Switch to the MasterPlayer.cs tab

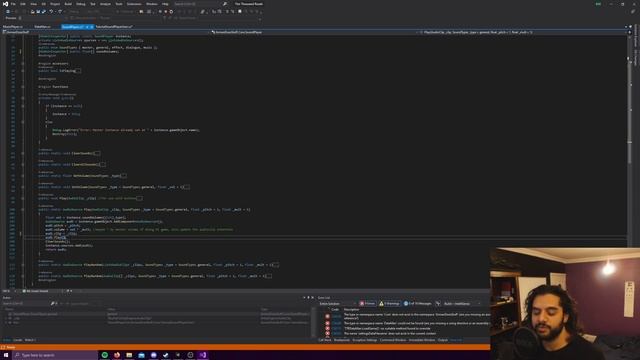click(13, 27)
